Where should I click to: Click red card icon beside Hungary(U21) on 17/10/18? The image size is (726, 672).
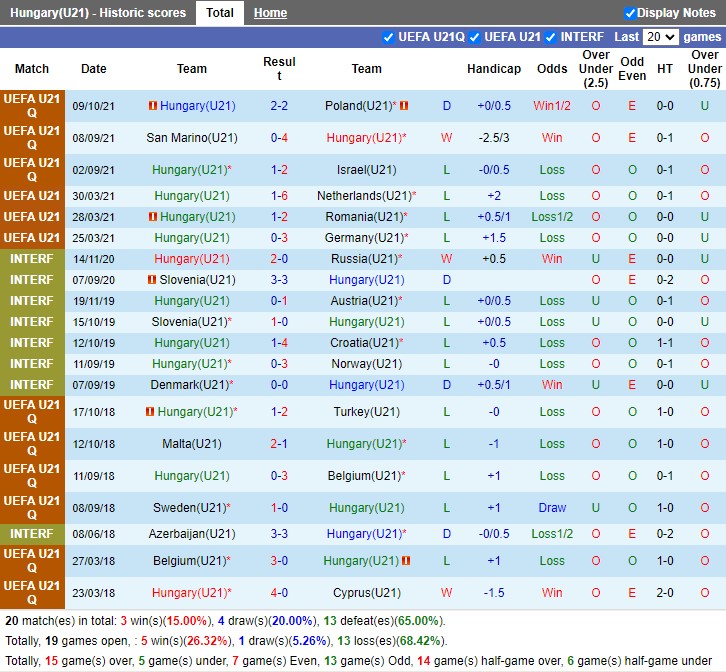click(150, 412)
